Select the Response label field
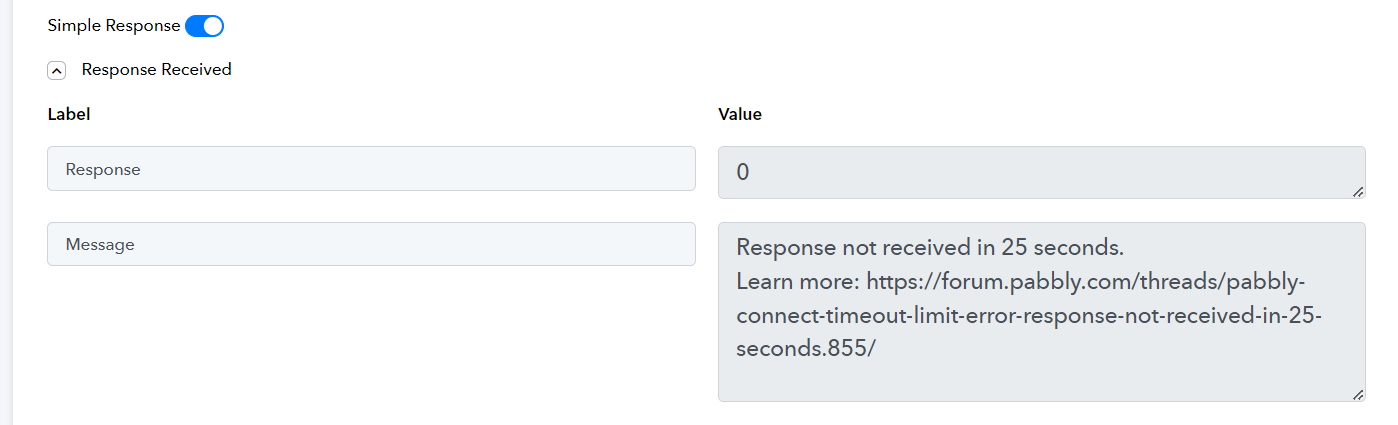 coord(371,169)
